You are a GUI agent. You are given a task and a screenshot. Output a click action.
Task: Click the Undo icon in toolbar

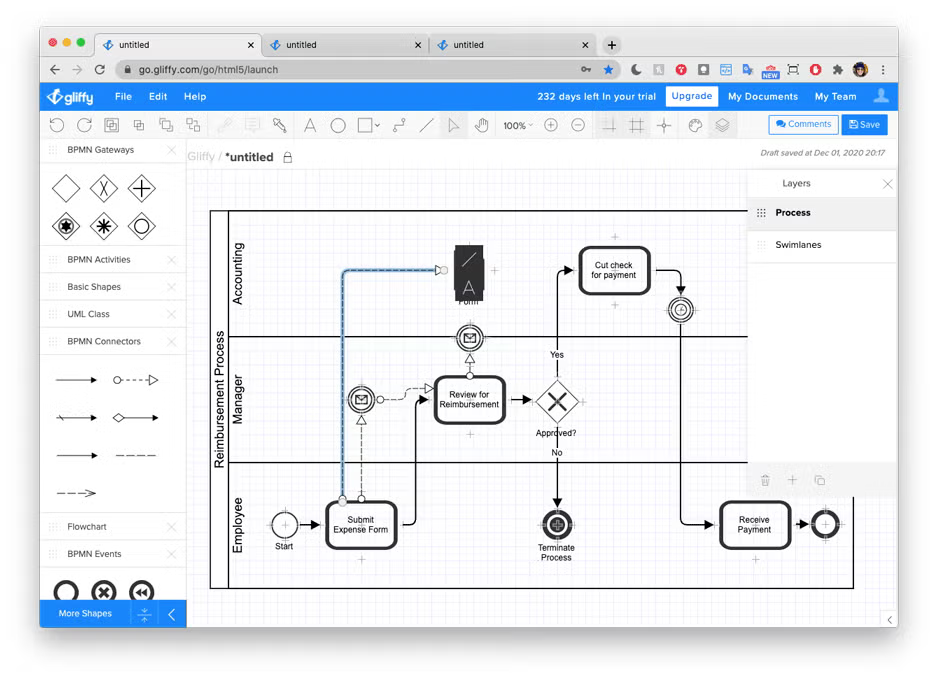pyautogui.click(x=57, y=125)
